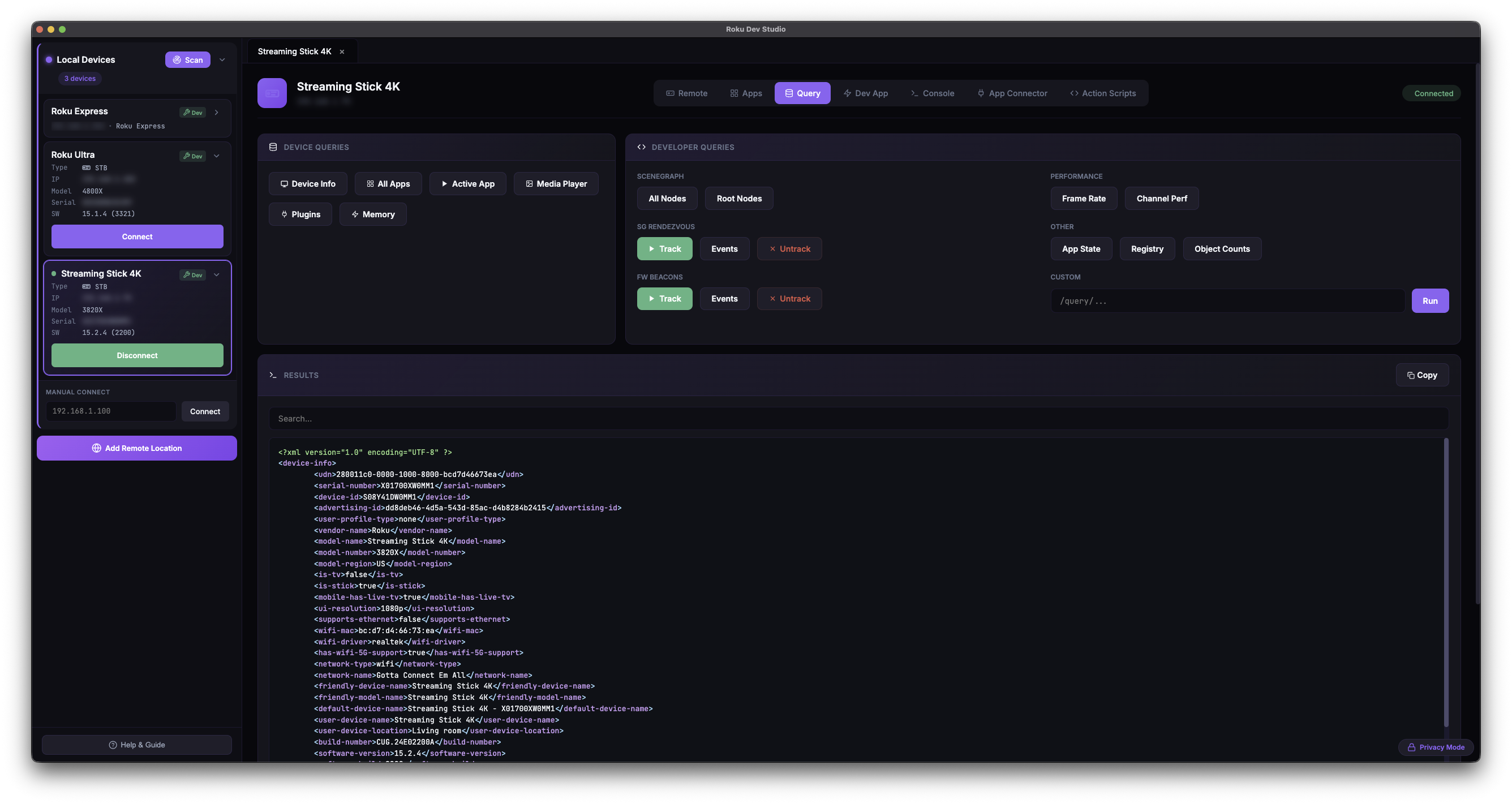Viewport: 1512px width, 804px height.
Task: Open the Dev App tab
Action: pyautogui.click(x=865, y=93)
